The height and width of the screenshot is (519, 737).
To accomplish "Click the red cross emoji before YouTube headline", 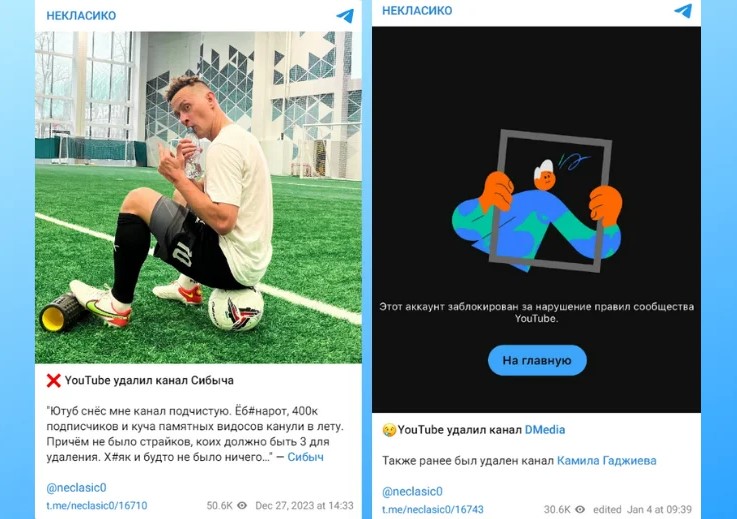I will coord(54,380).
